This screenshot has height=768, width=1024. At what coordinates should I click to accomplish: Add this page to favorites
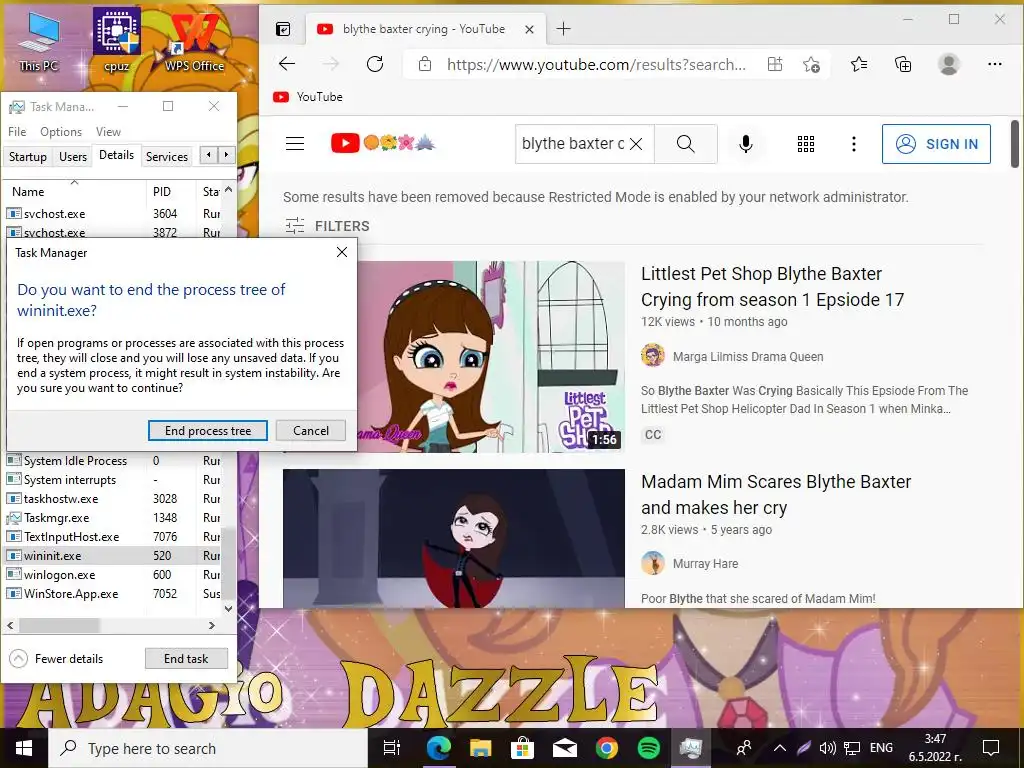click(x=811, y=64)
